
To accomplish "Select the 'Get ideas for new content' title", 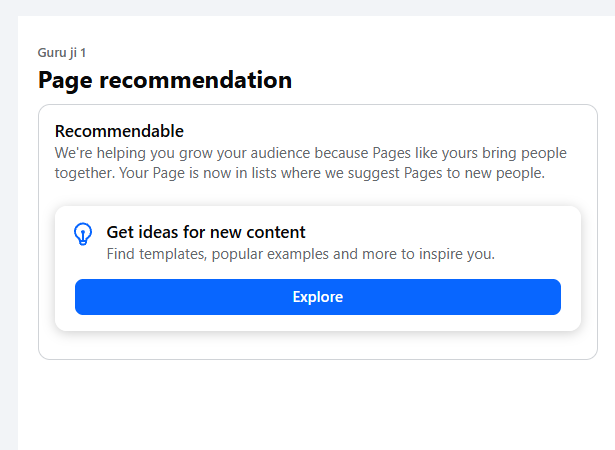I will tap(205, 233).
